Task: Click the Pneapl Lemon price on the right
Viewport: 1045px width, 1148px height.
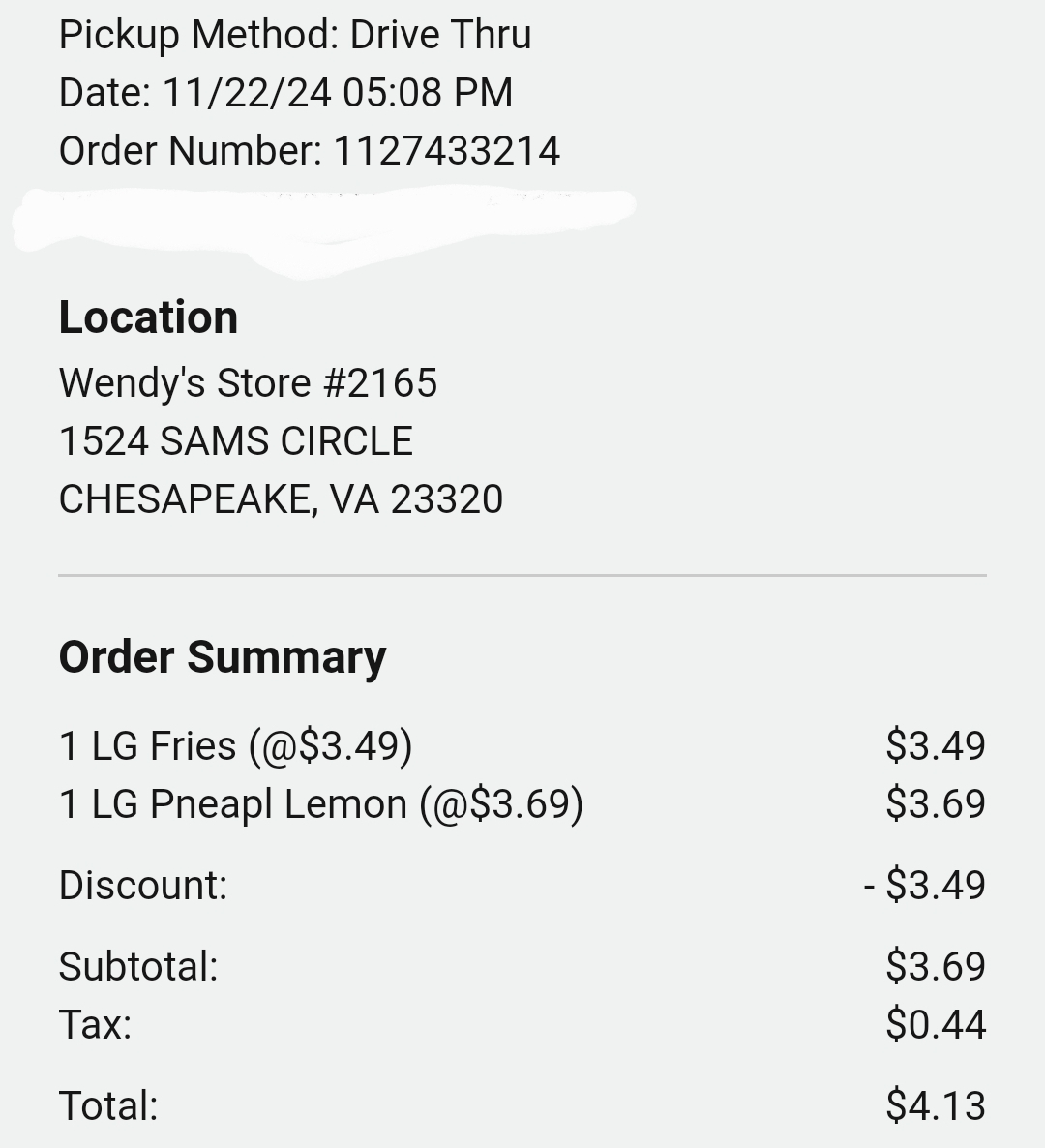Action: click(x=935, y=804)
